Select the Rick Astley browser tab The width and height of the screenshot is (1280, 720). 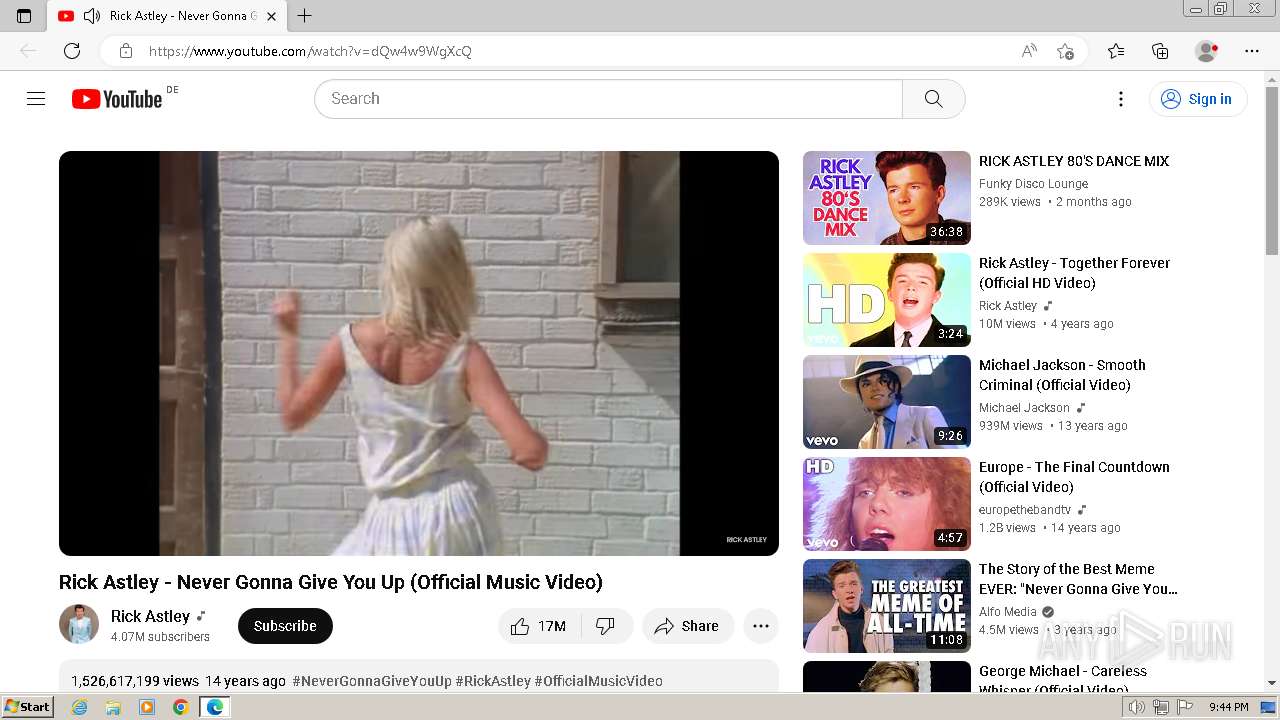[x=167, y=16]
